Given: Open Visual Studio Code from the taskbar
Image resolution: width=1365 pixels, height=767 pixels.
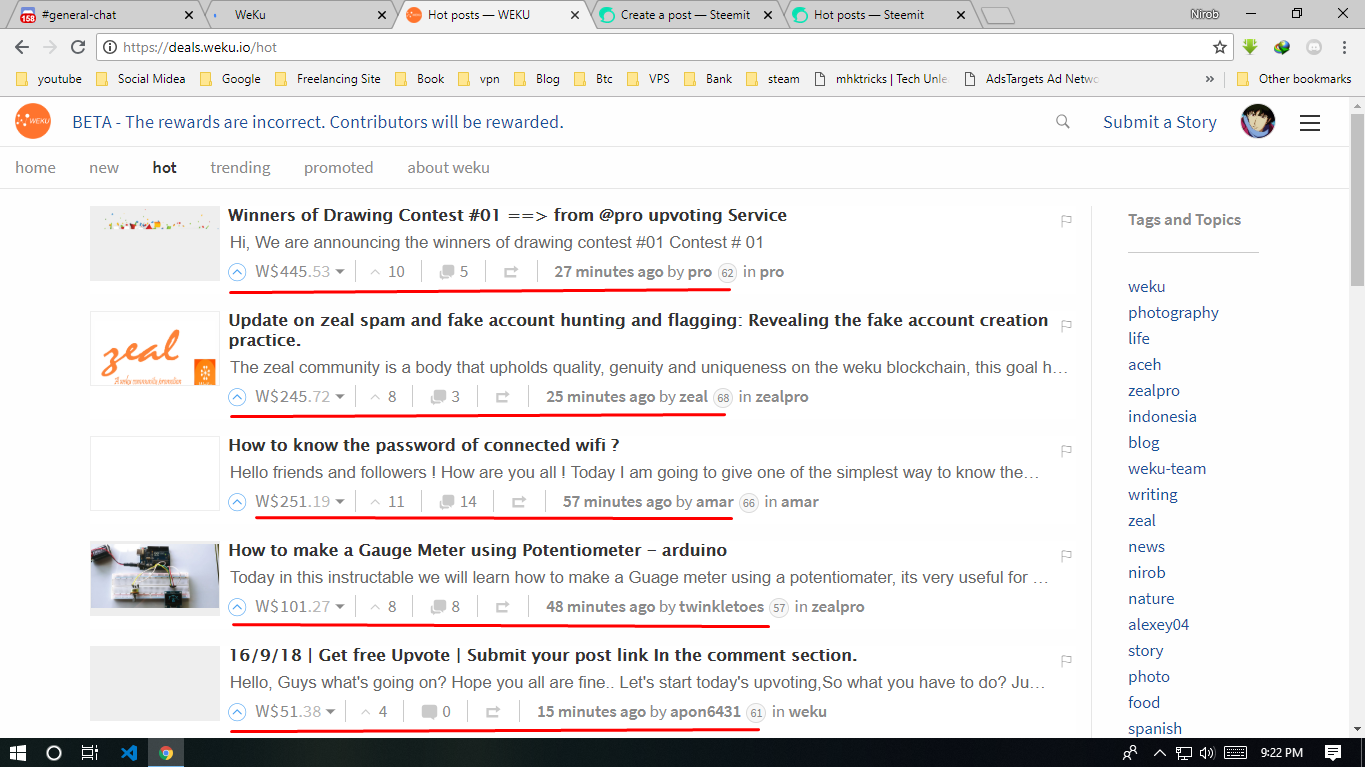Looking at the screenshot, I should click(128, 753).
